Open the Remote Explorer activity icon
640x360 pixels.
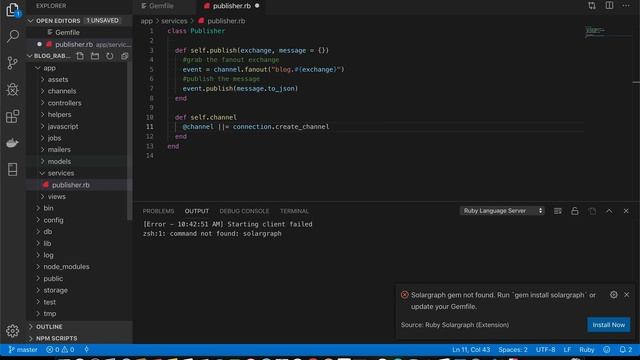coord(13,169)
